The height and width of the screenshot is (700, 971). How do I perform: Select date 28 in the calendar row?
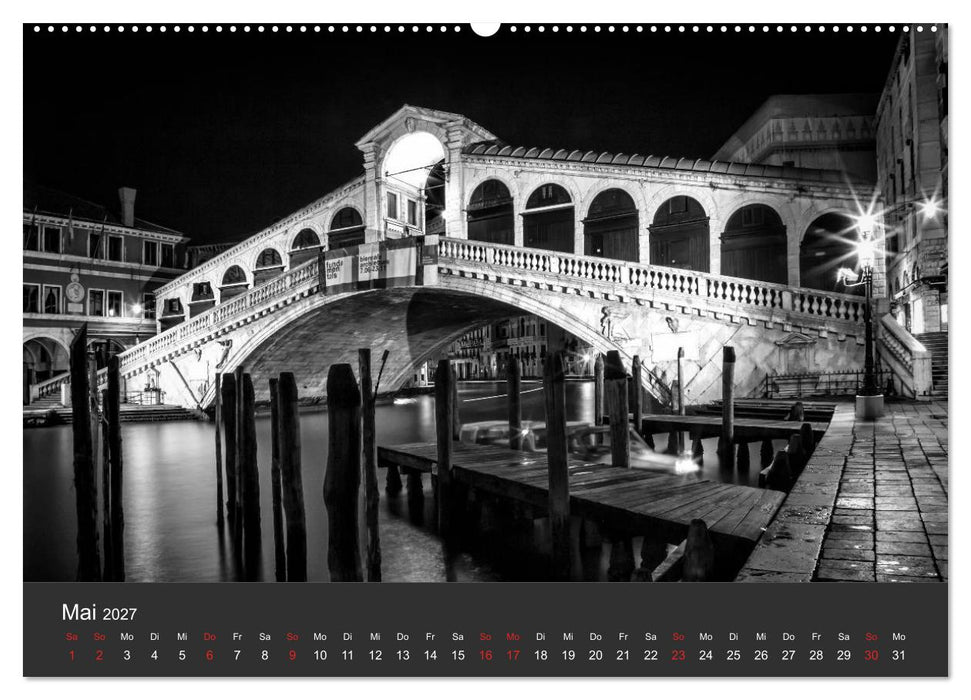click(x=816, y=655)
